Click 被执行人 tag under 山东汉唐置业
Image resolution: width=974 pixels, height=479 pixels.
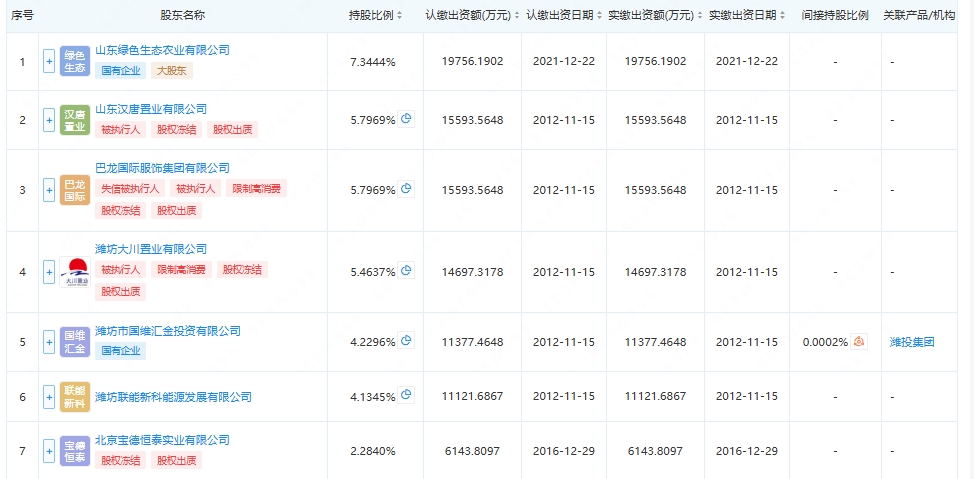(121, 129)
